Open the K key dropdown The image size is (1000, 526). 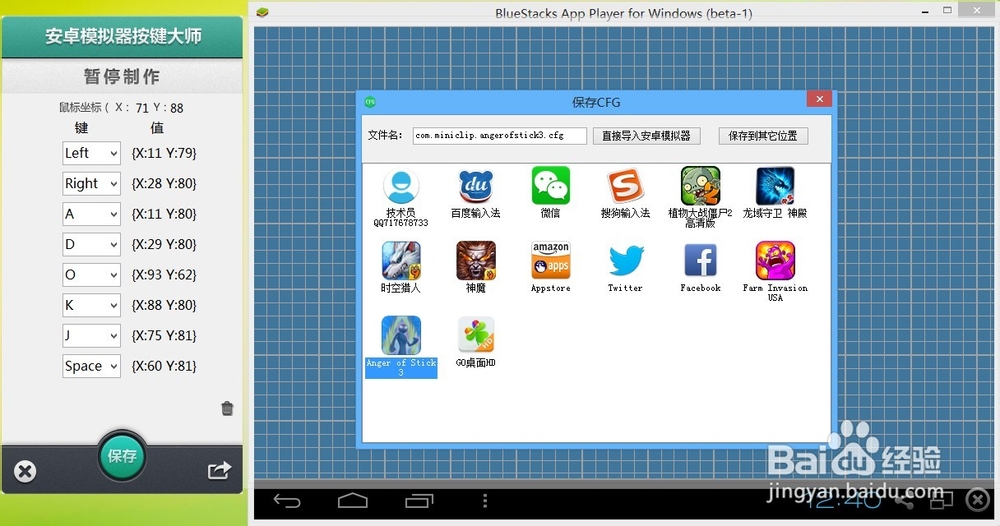click(x=91, y=305)
